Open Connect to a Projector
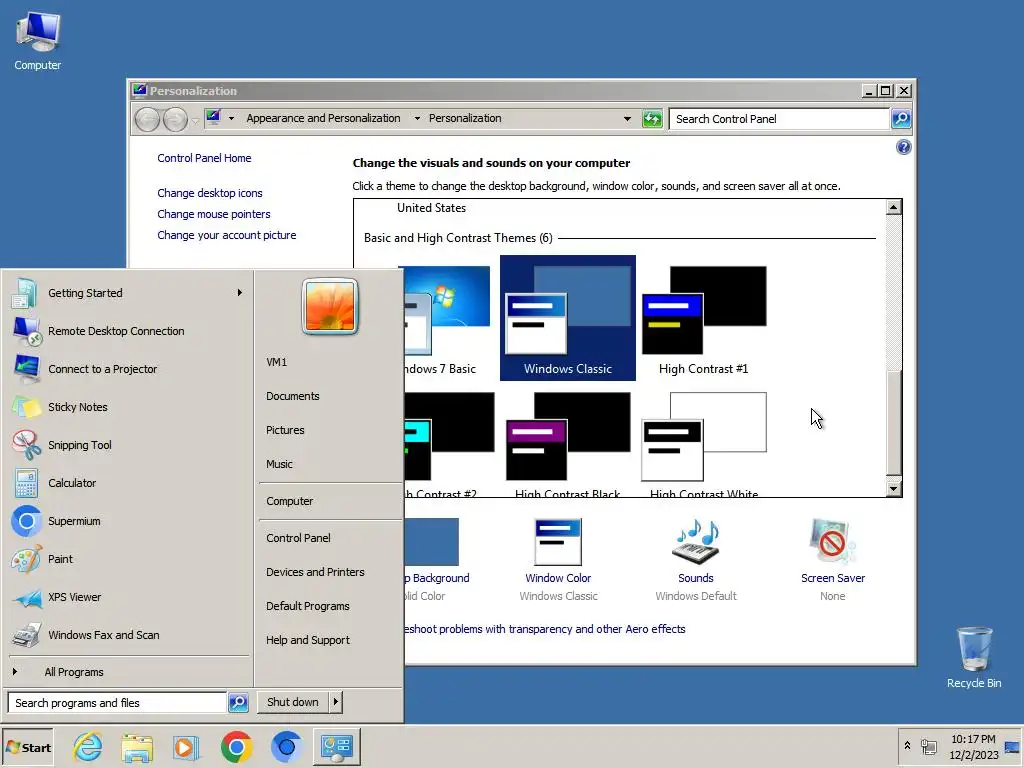1024x768 pixels. (128, 369)
